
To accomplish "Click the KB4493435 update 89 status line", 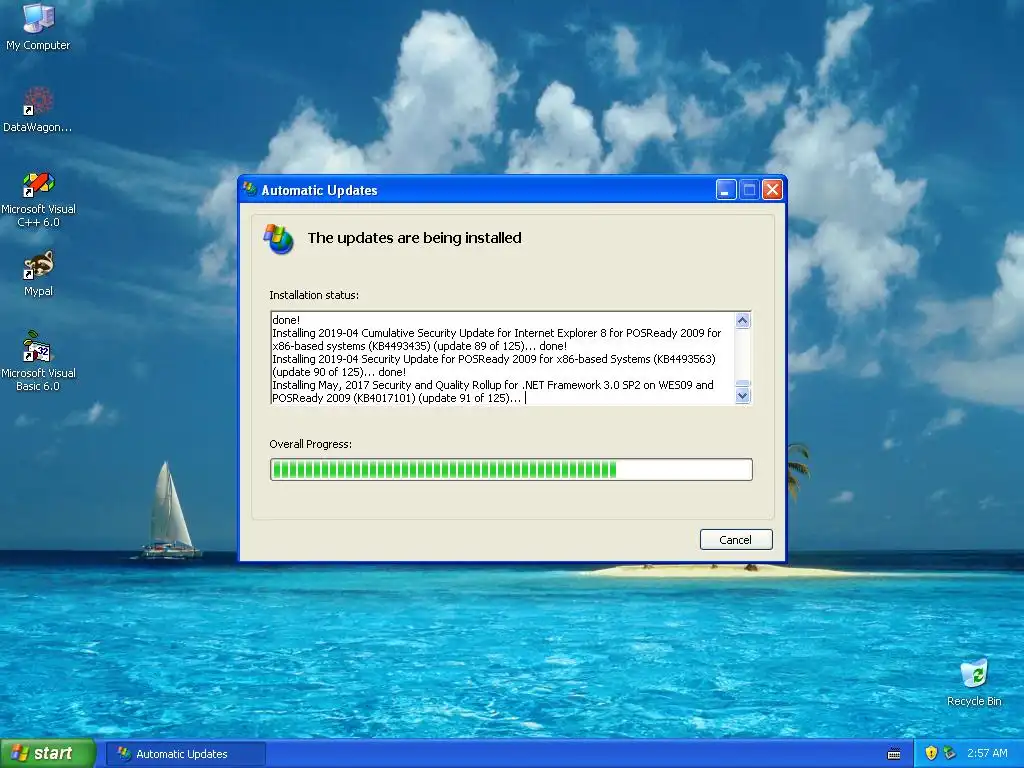I will [496, 340].
